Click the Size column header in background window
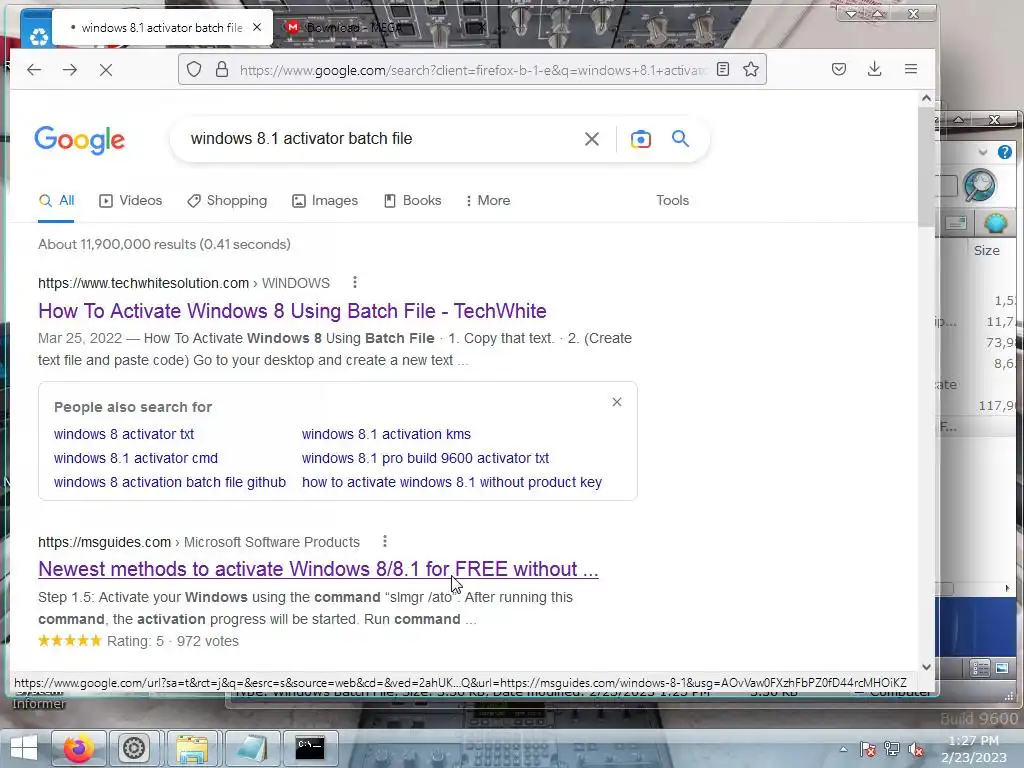The image size is (1024, 768). coord(986,250)
